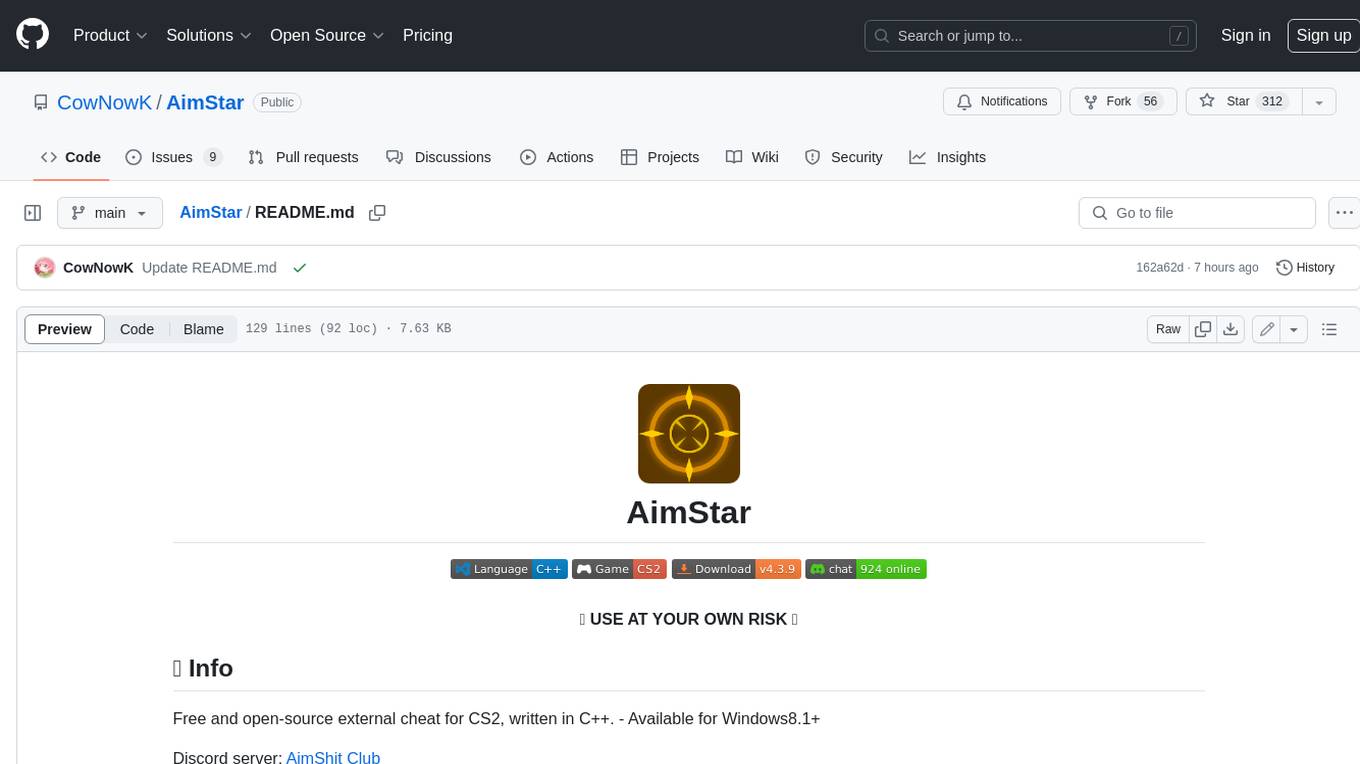Image resolution: width=1360 pixels, height=764 pixels.
Task: Click the Download v4.3.9 badge
Action: click(735, 569)
